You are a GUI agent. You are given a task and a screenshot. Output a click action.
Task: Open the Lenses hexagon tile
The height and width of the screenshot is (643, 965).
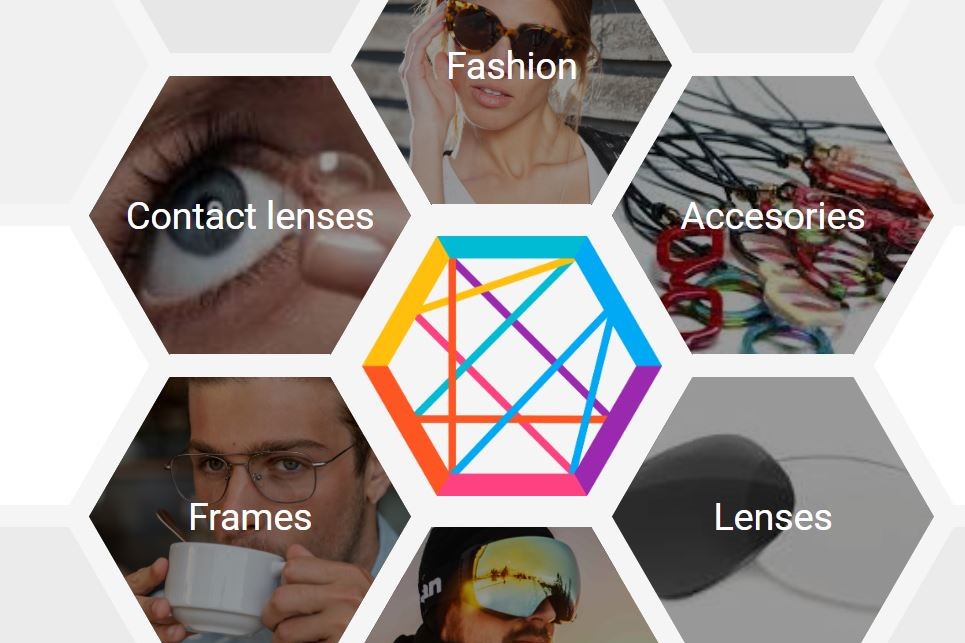773,510
